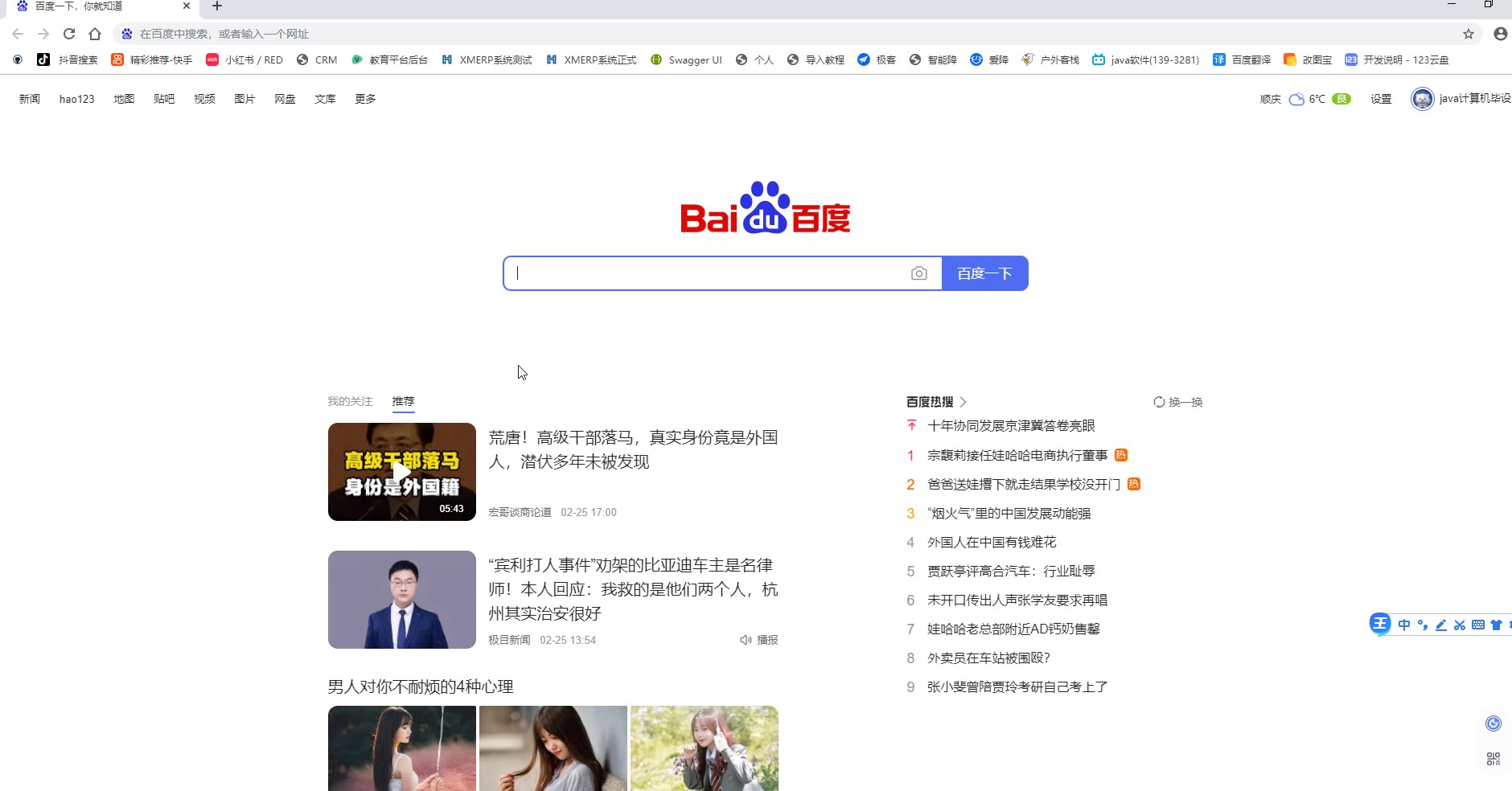Click the IME scissors screenshot icon
Image resolution: width=1512 pixels, height=791 pixels.
click(x=1460, y=625)
